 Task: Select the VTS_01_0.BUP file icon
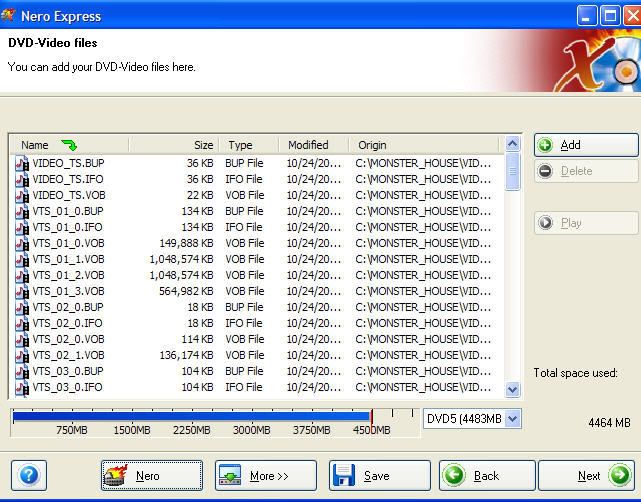point(22,211)
